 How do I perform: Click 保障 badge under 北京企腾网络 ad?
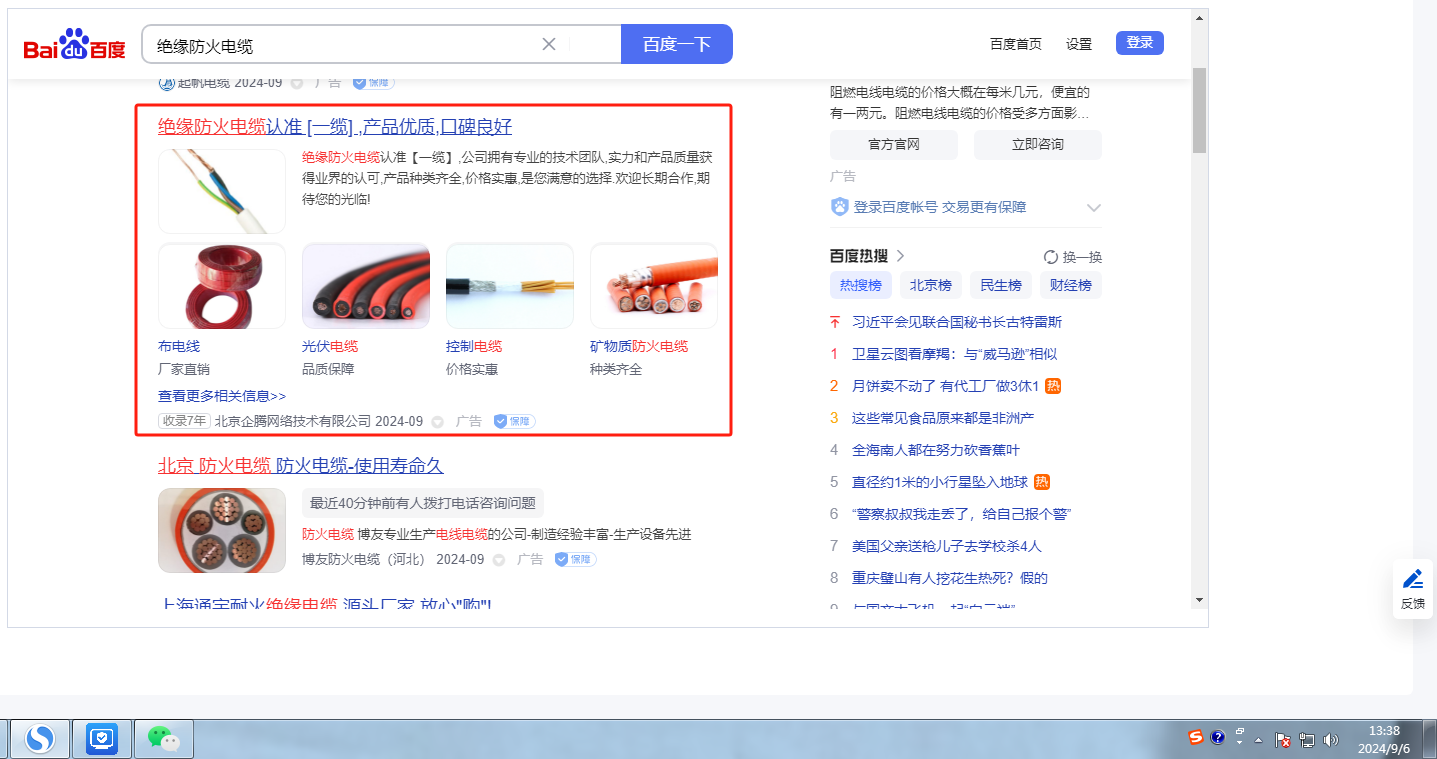514,422
